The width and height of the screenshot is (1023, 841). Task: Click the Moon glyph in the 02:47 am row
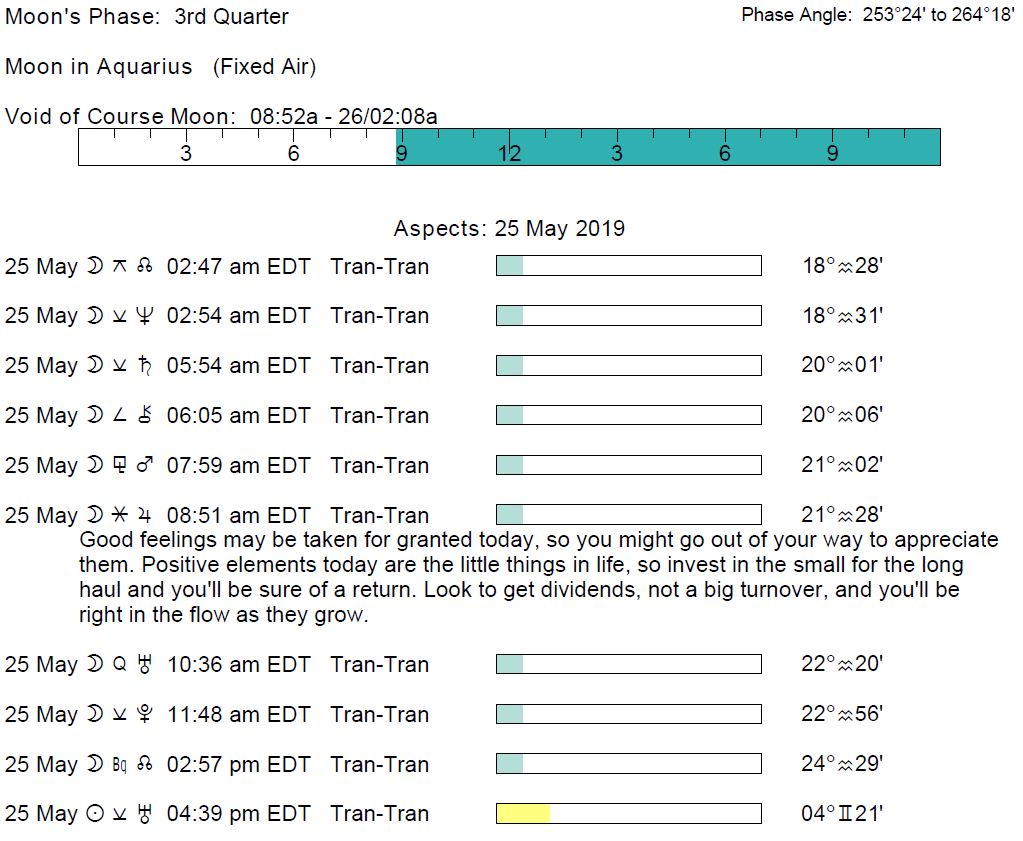coord(95,266)
